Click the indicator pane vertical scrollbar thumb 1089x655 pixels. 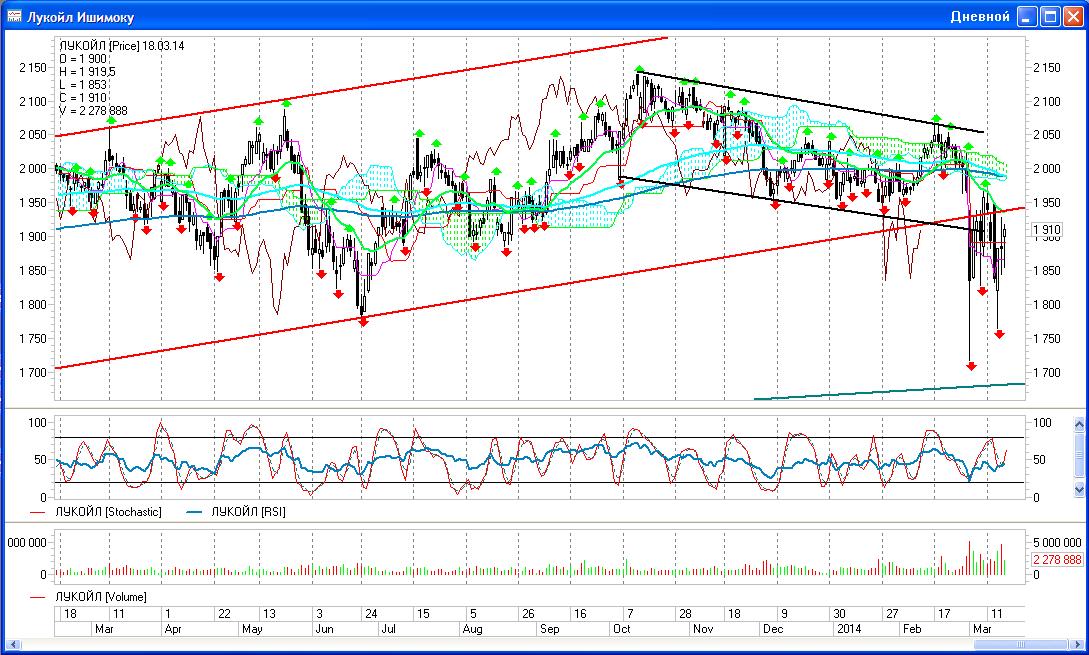[x=1079, y=454]
